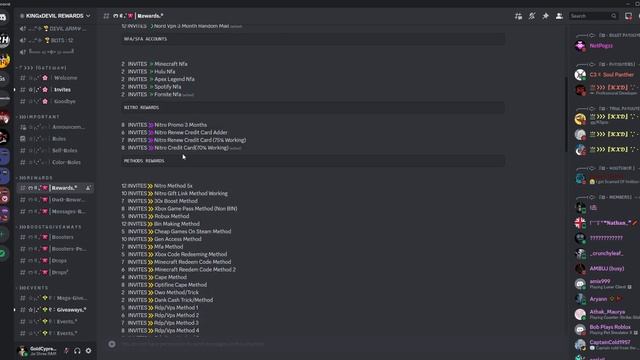The width and height of the screenshot is (640, 360).
Task: Open the green compass server icon
Action: click(2, 253)
